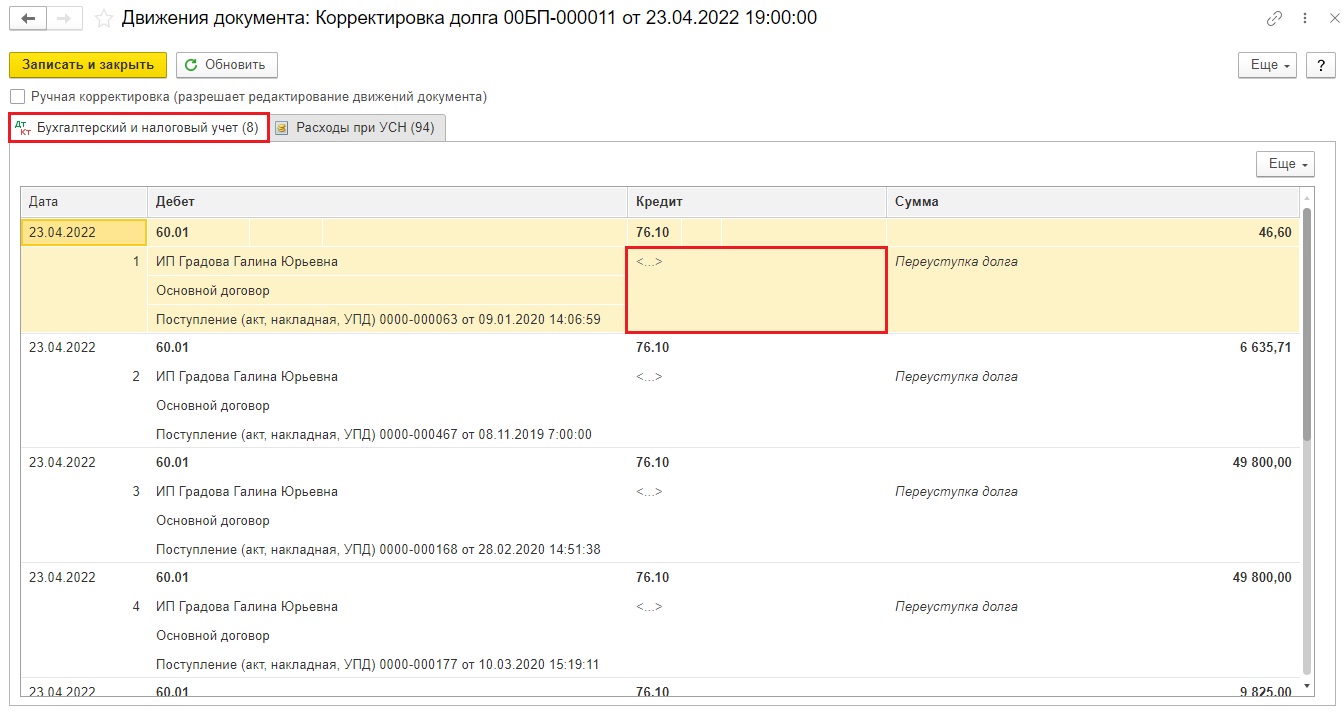Select the date cell of entry 1

click(x=84, y=232)
